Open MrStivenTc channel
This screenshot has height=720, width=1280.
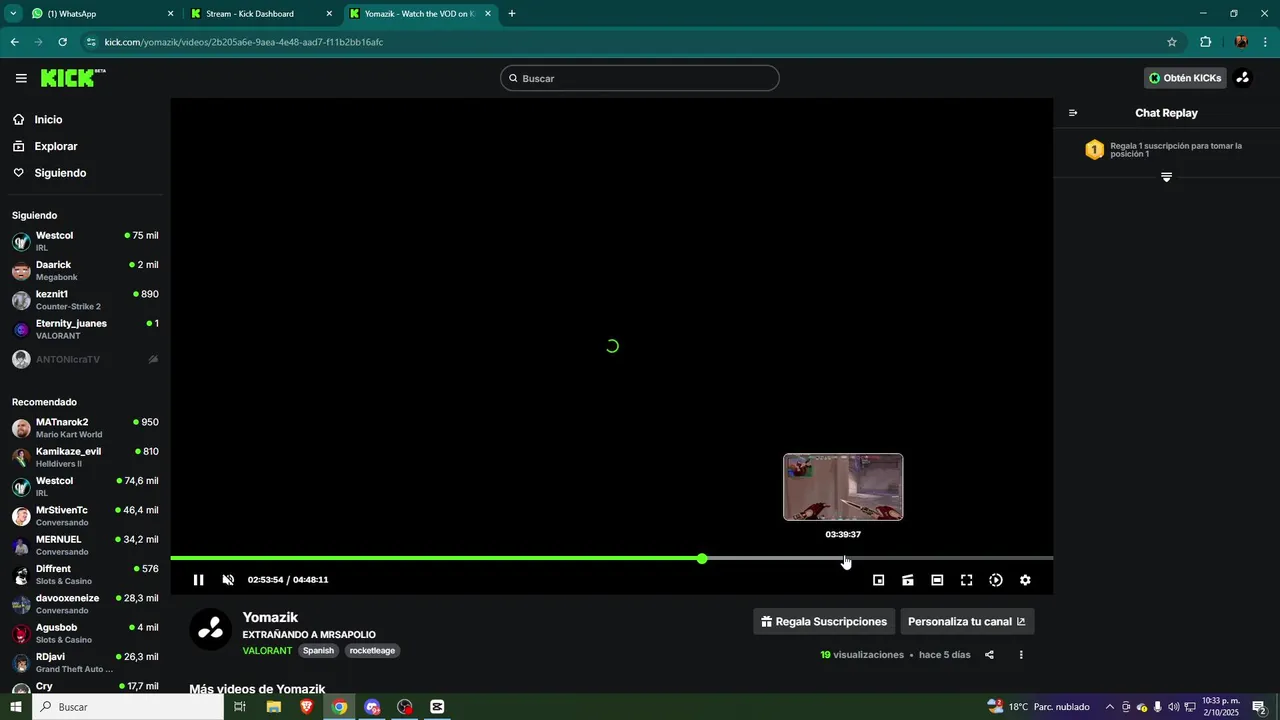point(85,516)
